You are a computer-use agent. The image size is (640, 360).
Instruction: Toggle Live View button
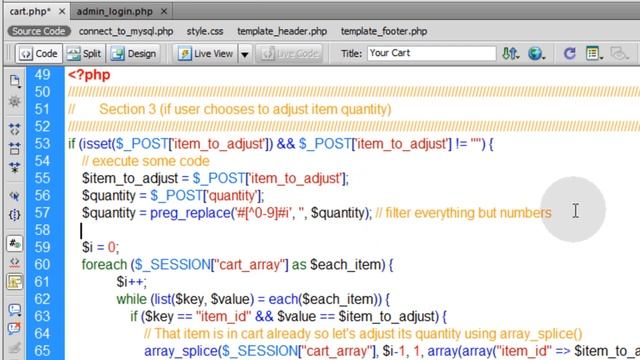[206, 53]
